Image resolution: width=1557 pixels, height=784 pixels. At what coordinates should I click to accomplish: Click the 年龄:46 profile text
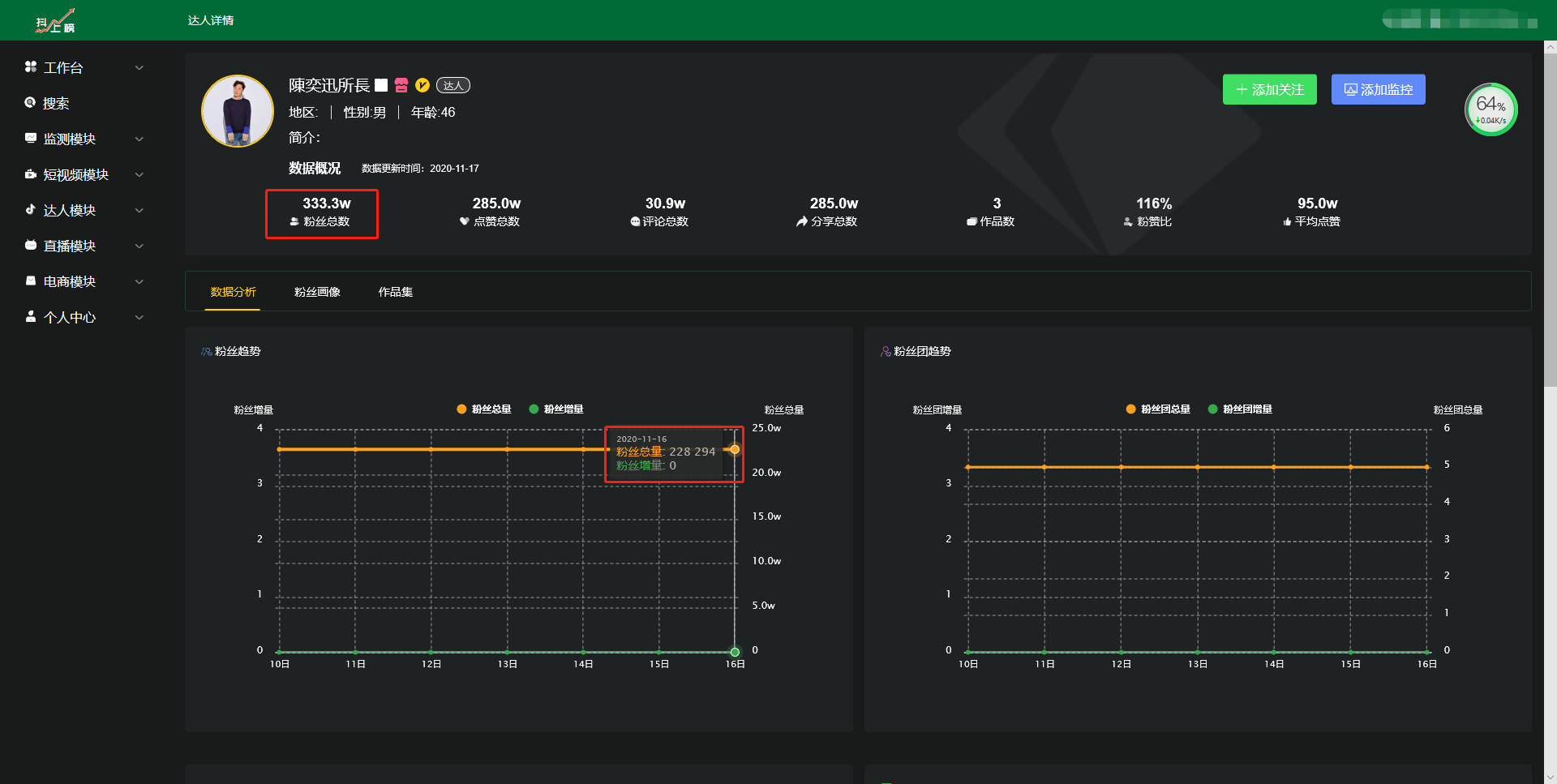coord(433,113)
